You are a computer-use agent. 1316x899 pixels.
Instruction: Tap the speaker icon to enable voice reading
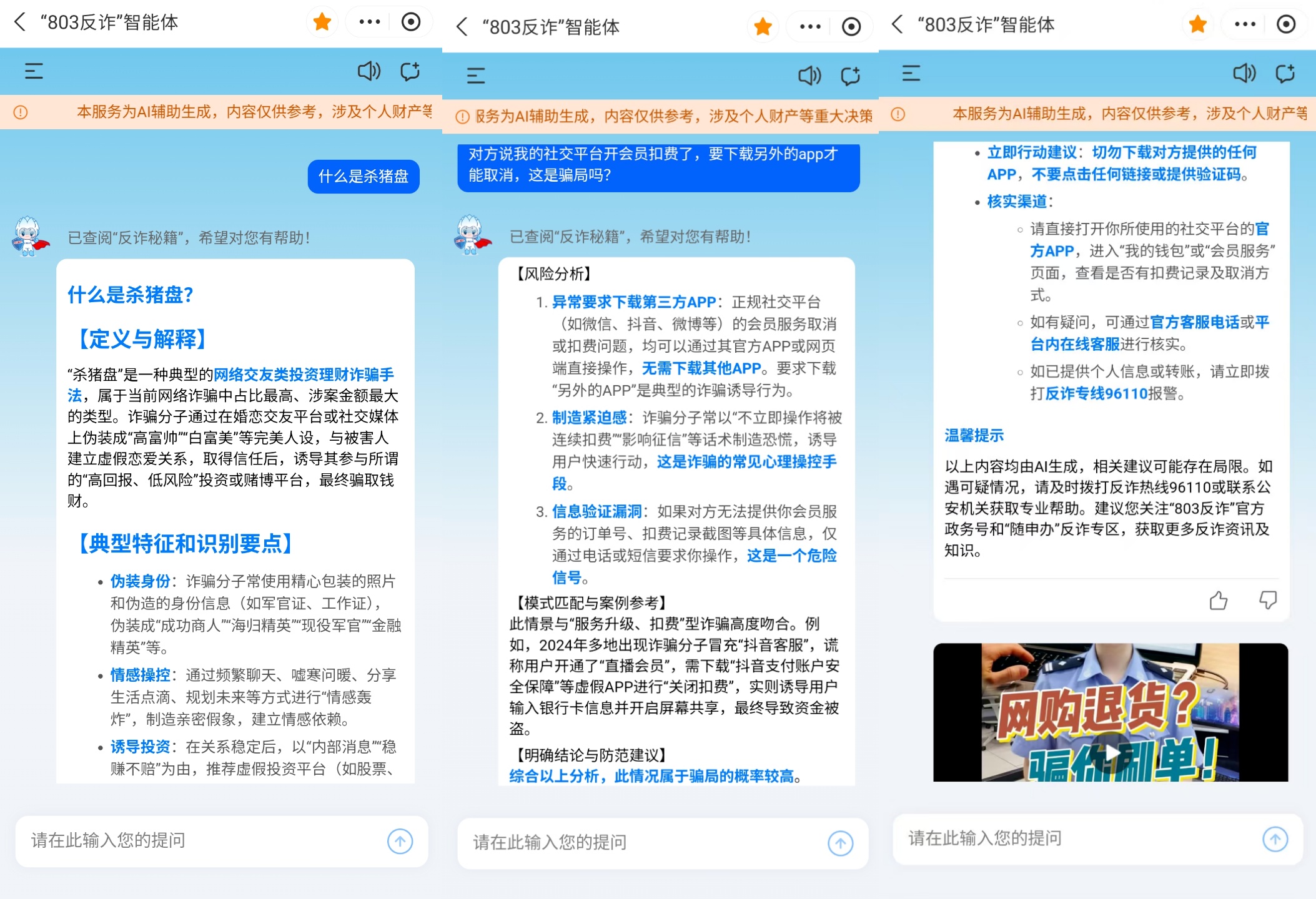[369, 71]
